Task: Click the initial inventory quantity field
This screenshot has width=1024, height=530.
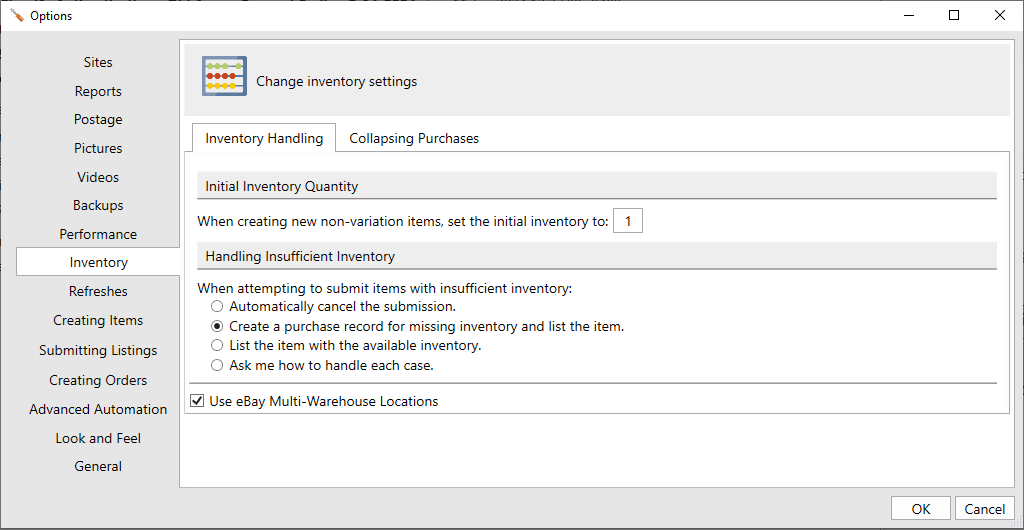Action: [627, 221]
